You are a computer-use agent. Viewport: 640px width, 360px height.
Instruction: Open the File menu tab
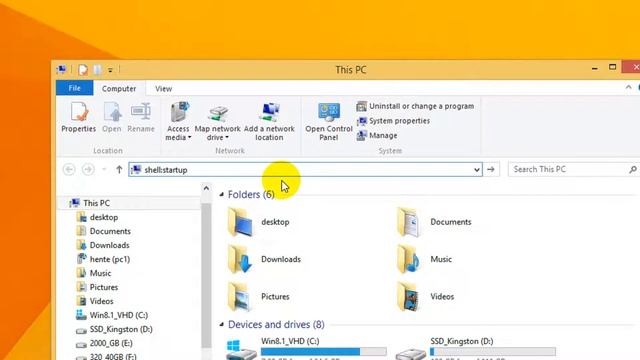pos(75,88)
